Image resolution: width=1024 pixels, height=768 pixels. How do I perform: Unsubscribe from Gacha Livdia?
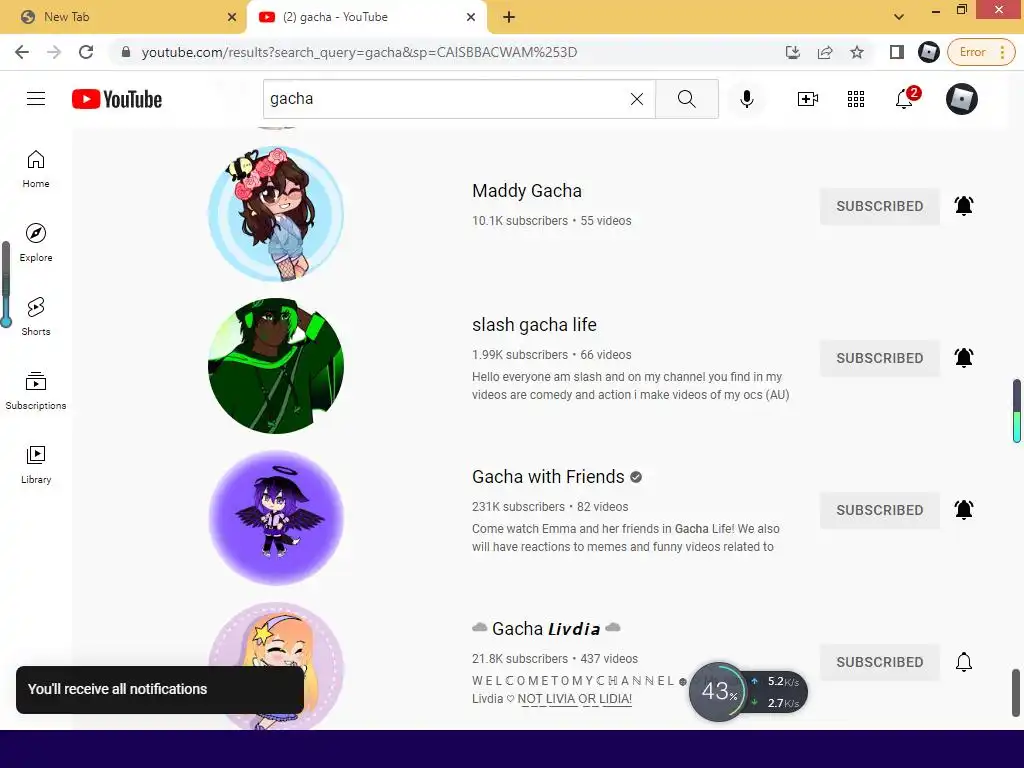(880, 662)
